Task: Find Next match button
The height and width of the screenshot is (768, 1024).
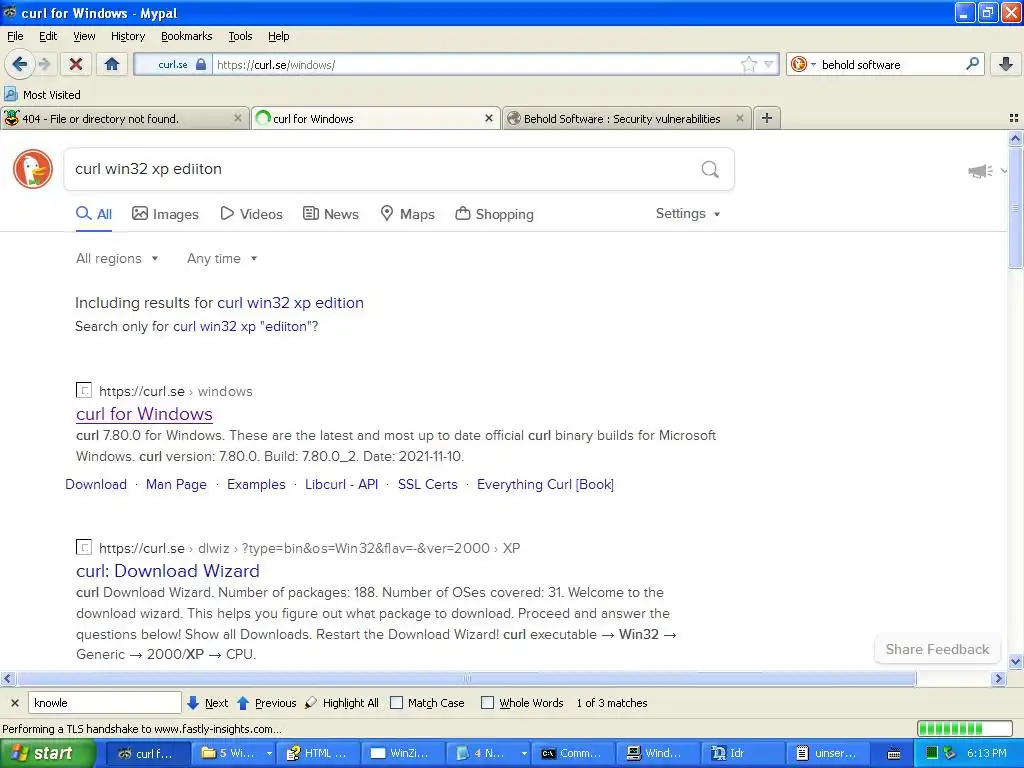Action: [208, 703]
